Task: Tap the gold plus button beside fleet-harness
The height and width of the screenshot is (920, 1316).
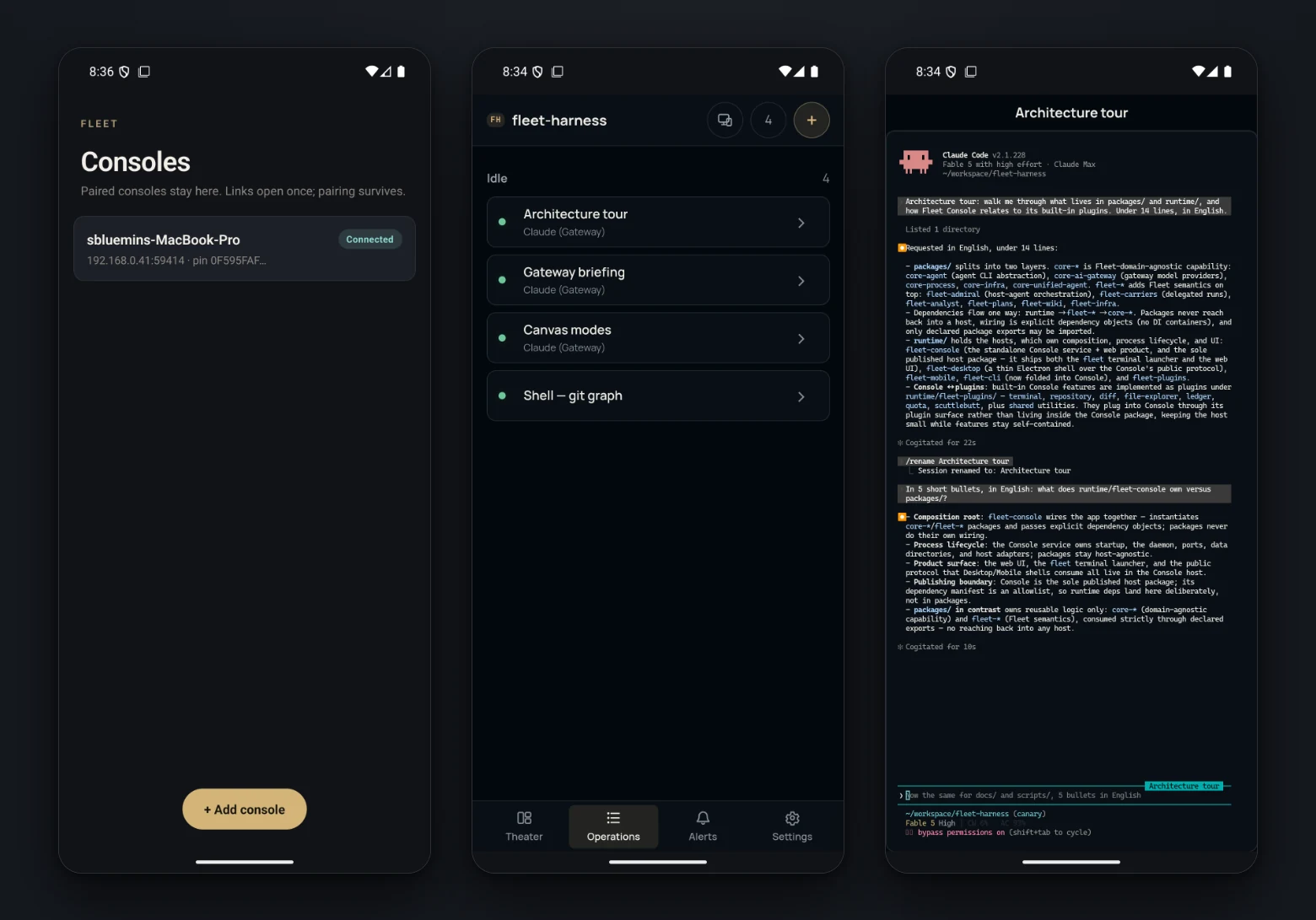Action: tap(812, 120)
